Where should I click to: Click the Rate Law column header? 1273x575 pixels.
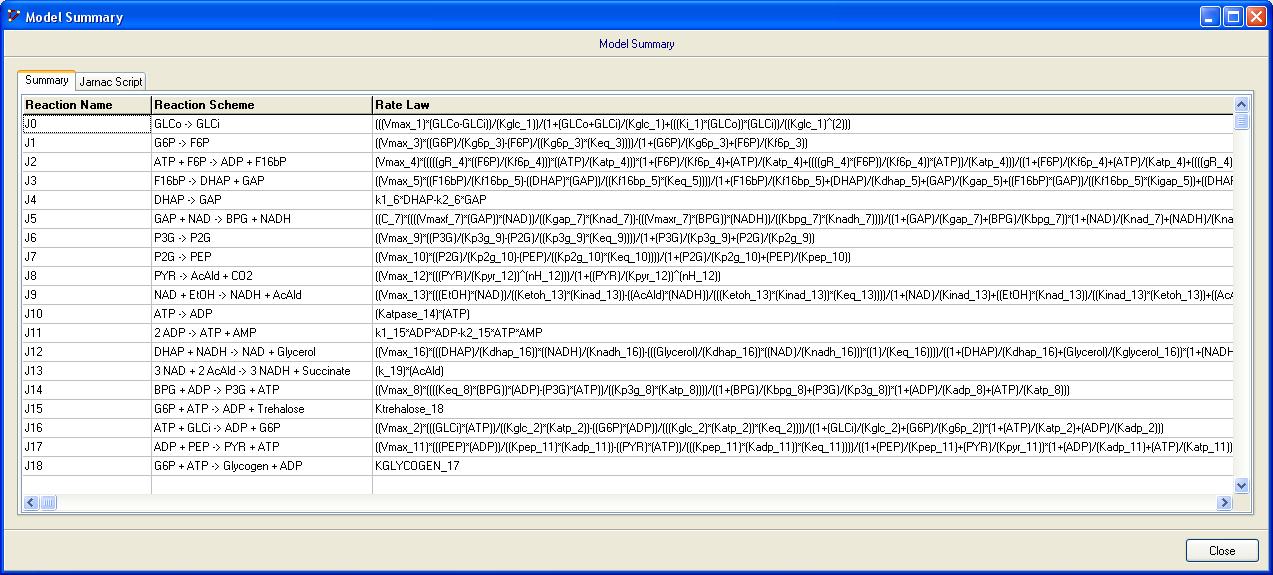(800, 105)
